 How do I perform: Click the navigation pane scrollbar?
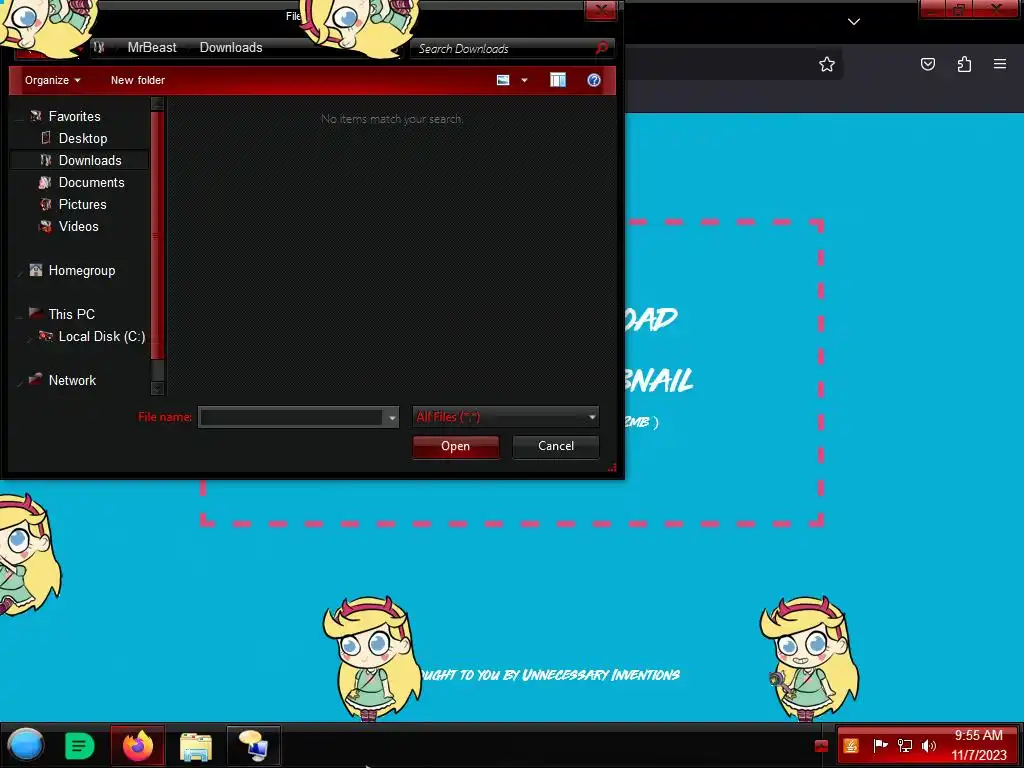[157, 235]
